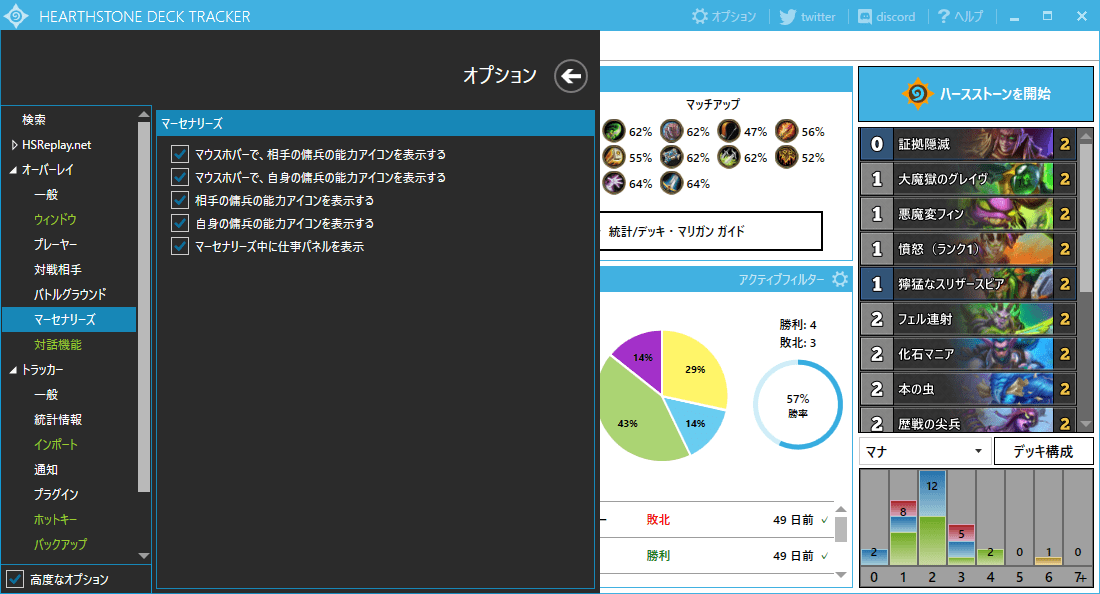1100x594 pixels.
Task: Click game history scroll up arrow
Action: point(840,510)
